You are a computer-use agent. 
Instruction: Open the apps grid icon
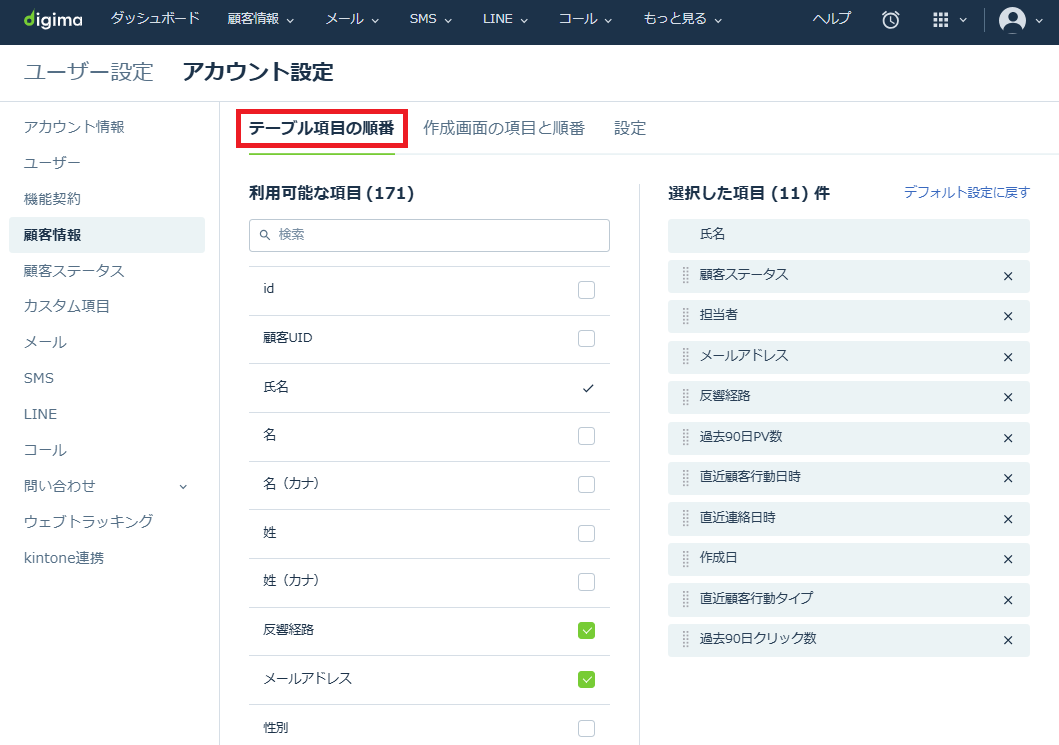coord(940,20)
